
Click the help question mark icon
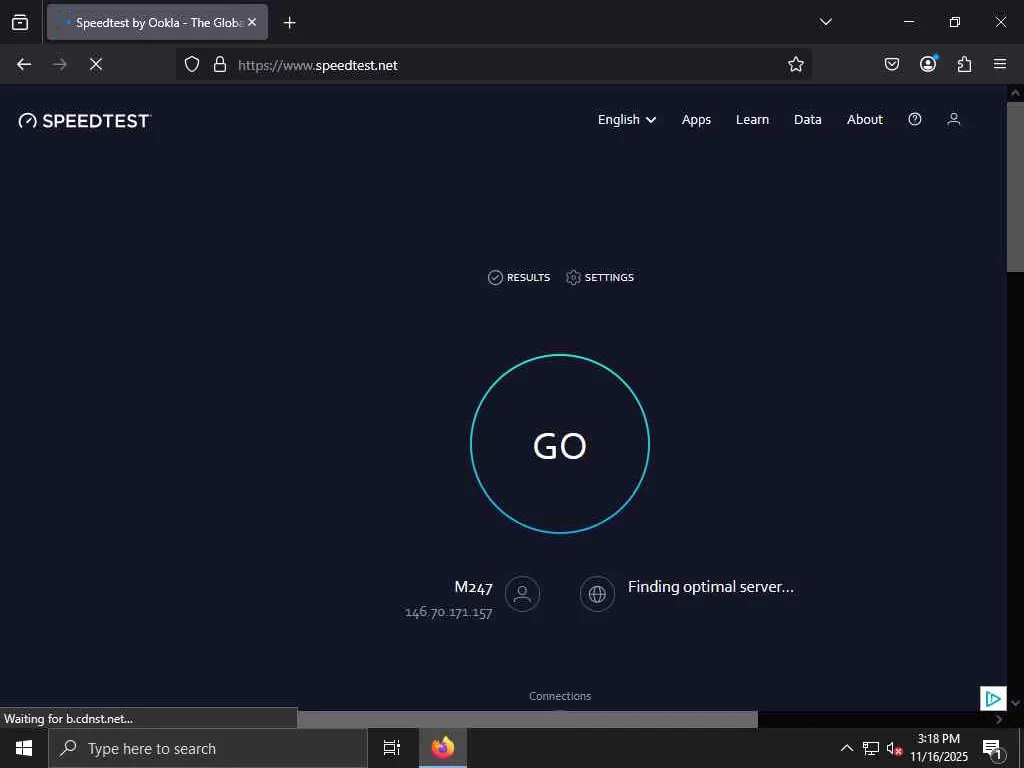(x=915, y=119)
